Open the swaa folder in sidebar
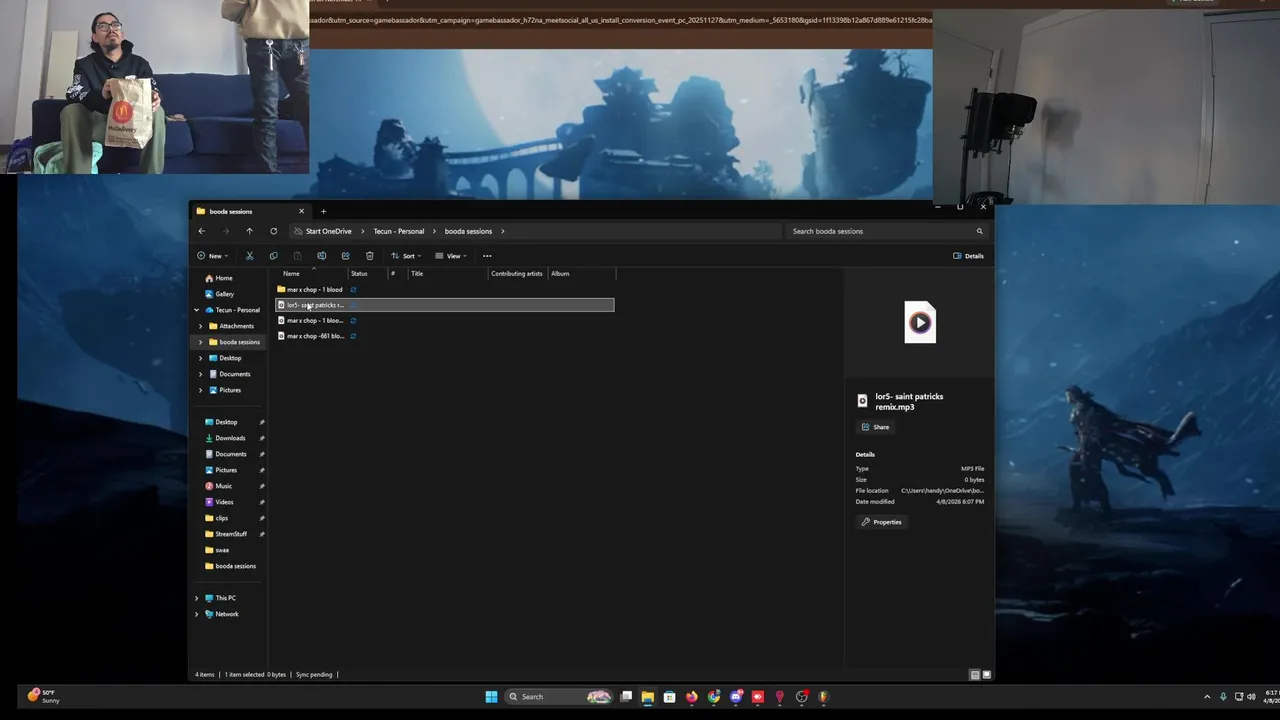1280x720 pixels. point(222,550)
